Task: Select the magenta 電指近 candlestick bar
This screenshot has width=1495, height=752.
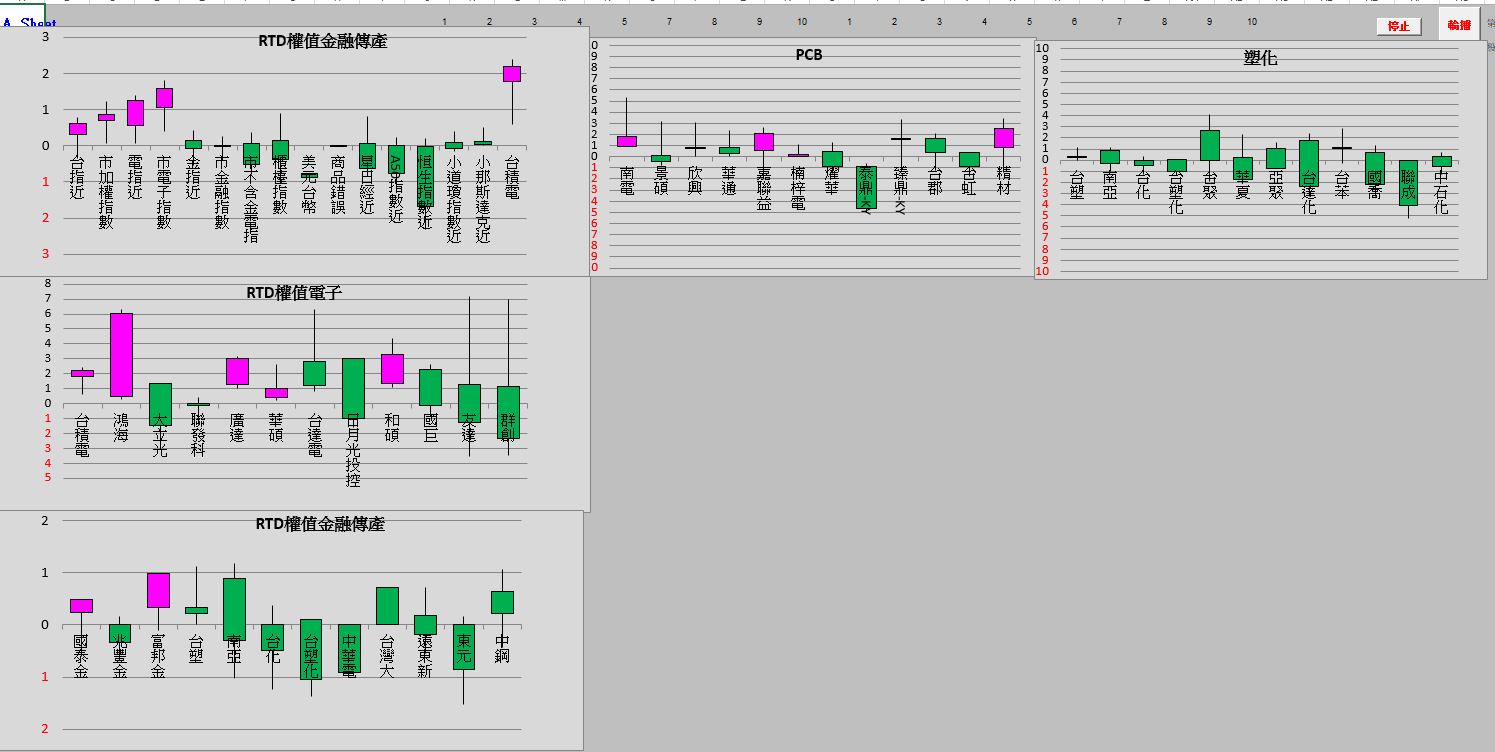Action: click(x=135, y=113)
